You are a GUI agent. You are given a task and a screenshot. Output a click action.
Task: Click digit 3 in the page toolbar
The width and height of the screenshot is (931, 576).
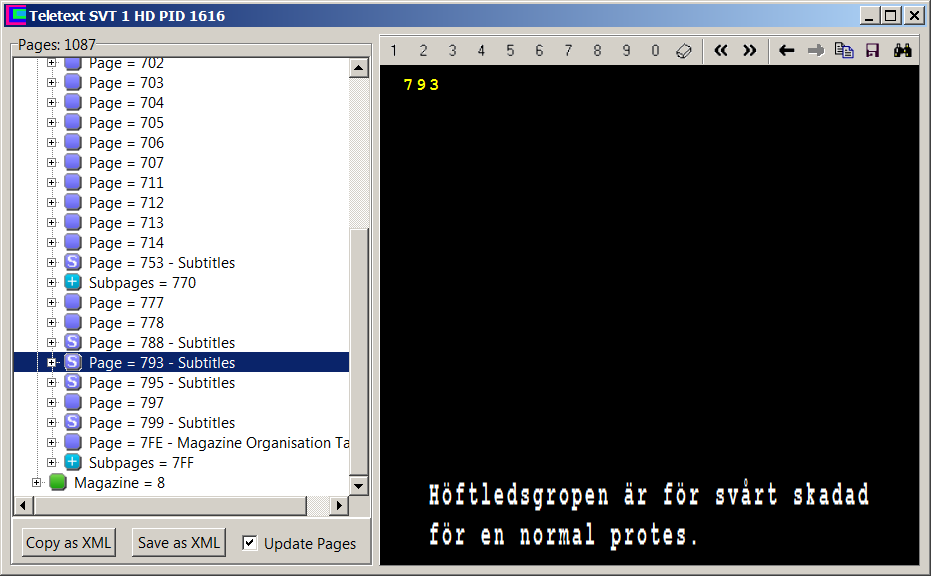point(452,50)
